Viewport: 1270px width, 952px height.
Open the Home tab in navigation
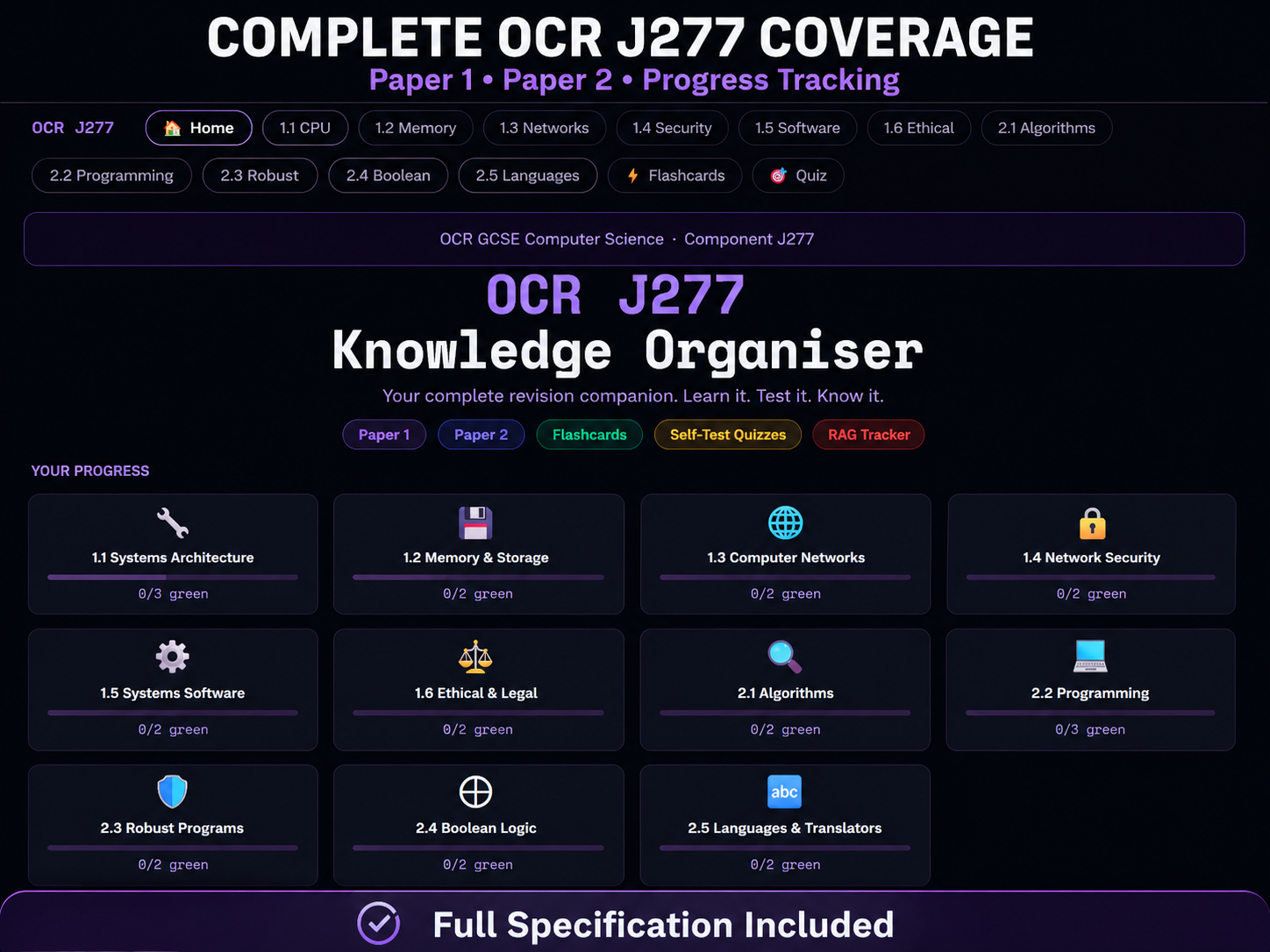(x=199, y=128)
